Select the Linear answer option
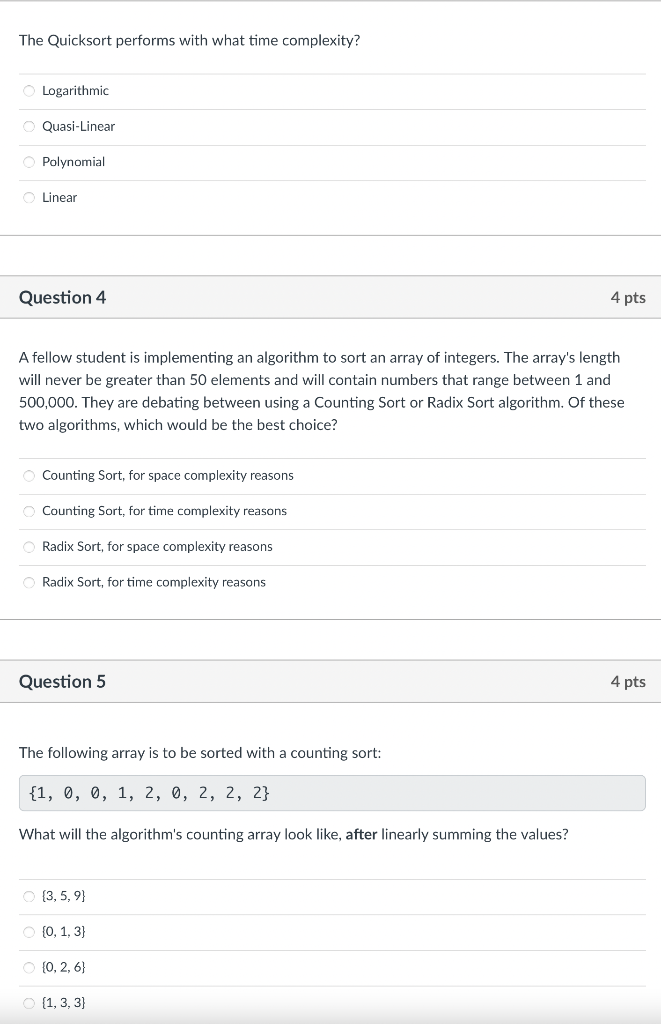Viewport: 661px width, 1024px height. pyautogui.click(x=29, y=197)
